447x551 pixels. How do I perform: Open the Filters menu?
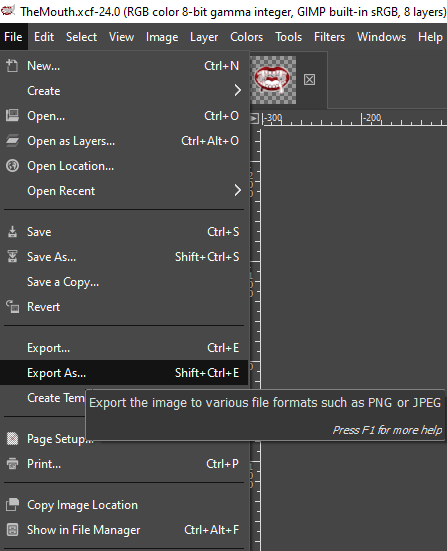329,37
